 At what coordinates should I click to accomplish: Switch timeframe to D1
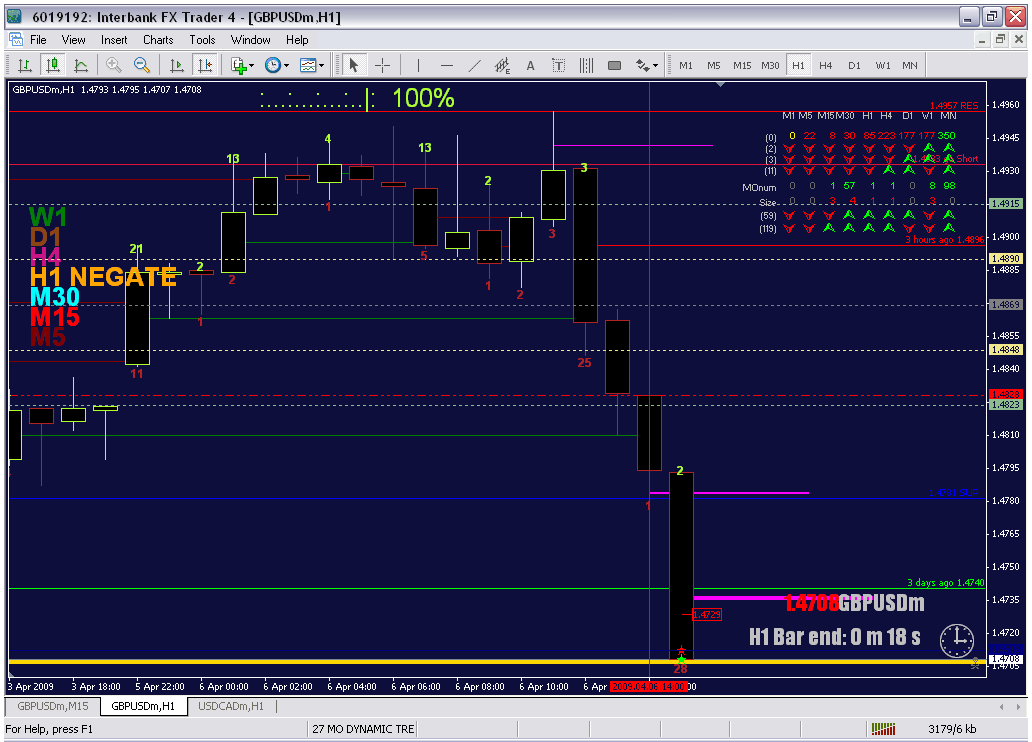854,65
